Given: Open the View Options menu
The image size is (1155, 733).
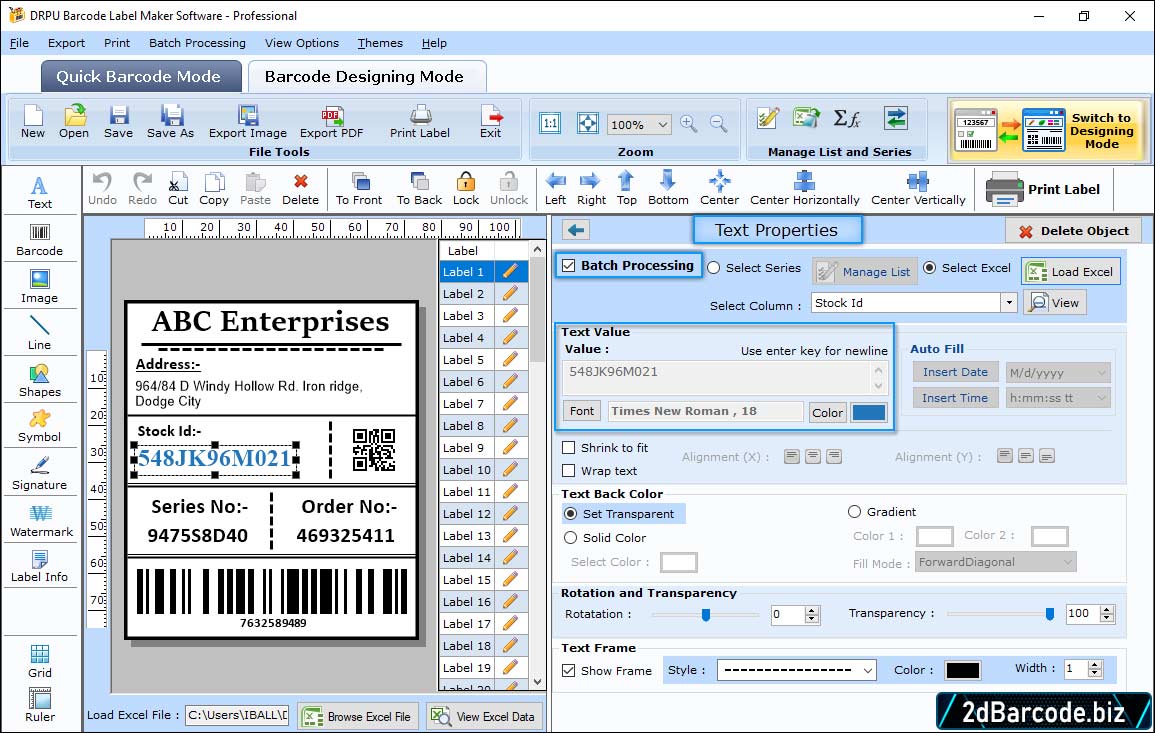Looking at the screenshot, I should tap(302, 43).
